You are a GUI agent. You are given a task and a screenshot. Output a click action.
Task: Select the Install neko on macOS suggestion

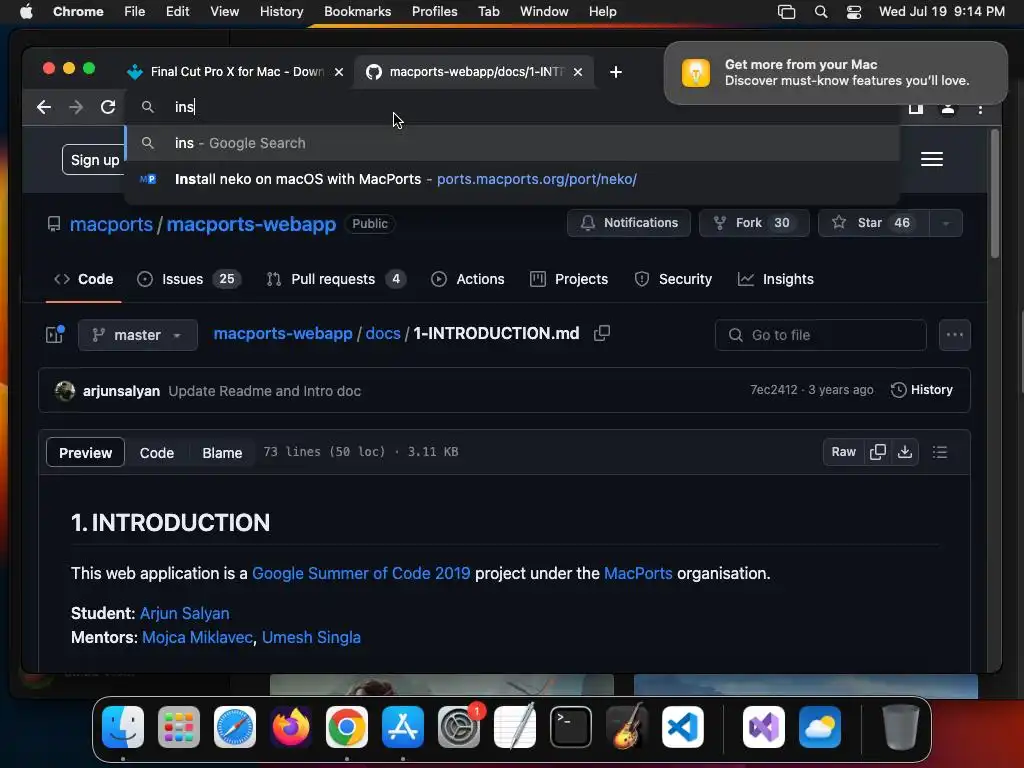[x=513, y=179]
